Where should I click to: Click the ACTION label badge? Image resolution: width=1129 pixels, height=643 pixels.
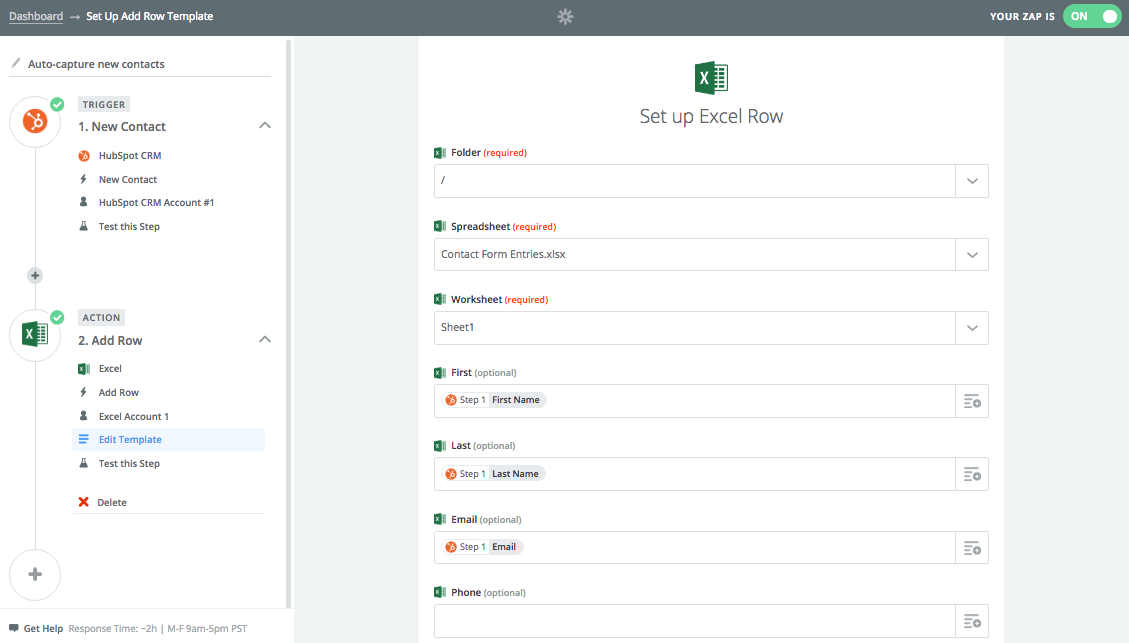pyautogui.click(x=102, y=318)
